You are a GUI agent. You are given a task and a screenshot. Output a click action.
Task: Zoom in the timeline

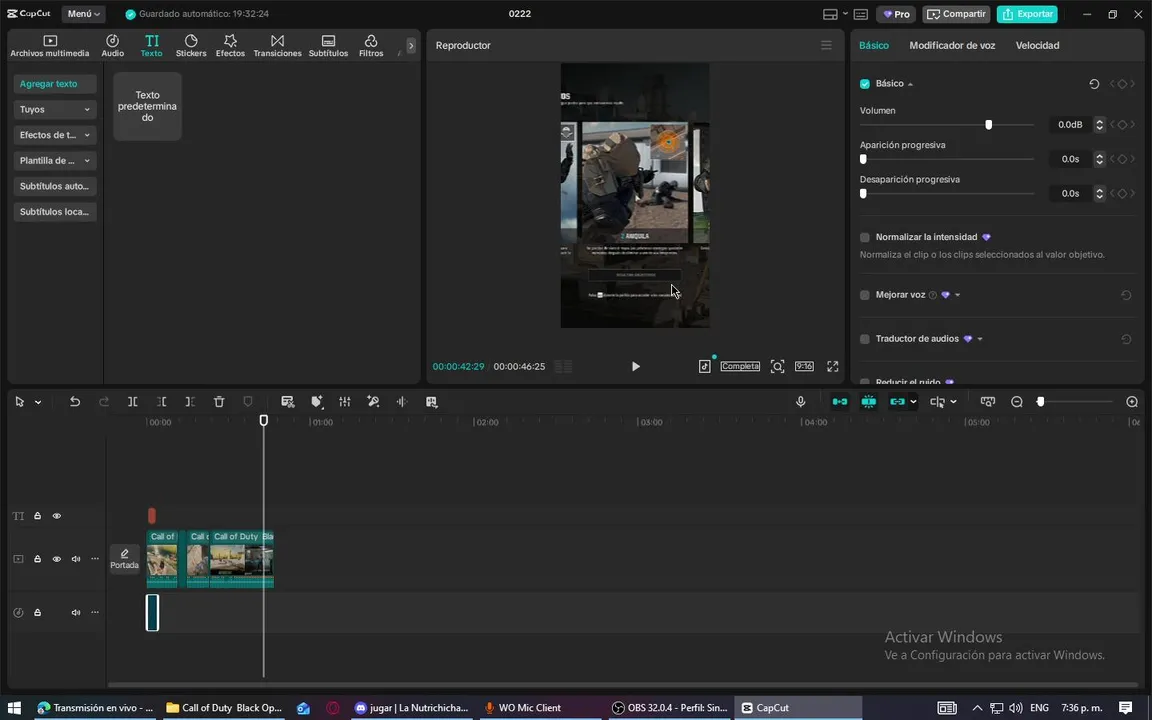1132,402
